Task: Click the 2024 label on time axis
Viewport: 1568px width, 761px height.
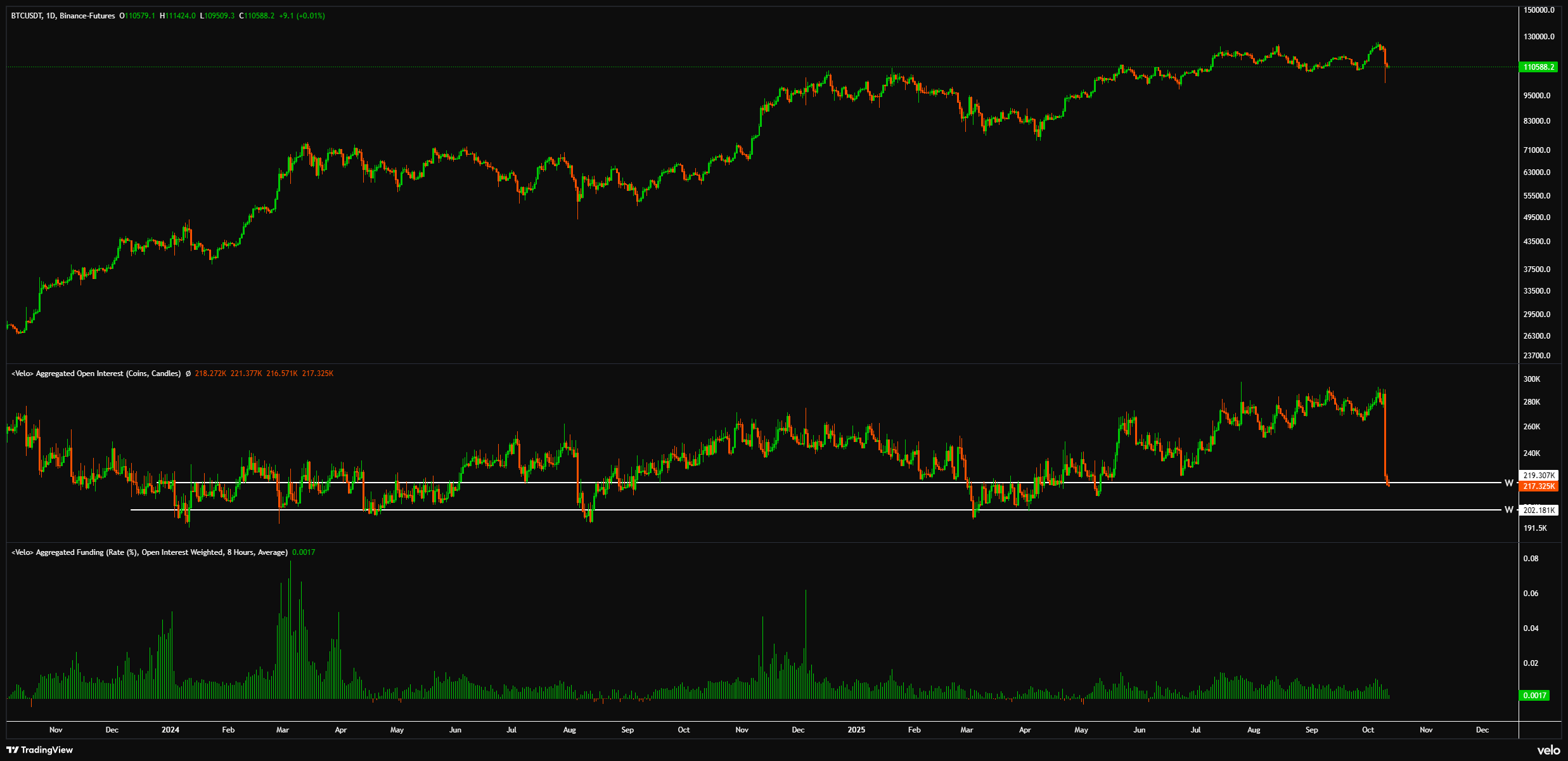Action: pyautogui.click(x=170, y=730)
